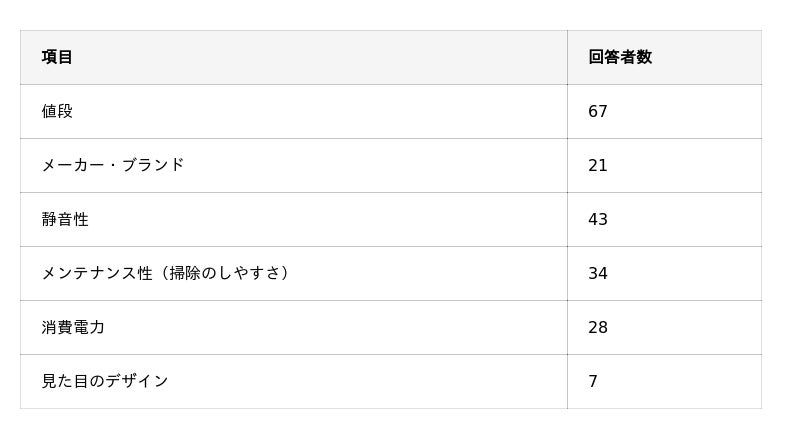Click the 静音性 row label
Image resolution: width=800 pixels, height=439 pixels.
pyautogui.click(x=65, y=219)
